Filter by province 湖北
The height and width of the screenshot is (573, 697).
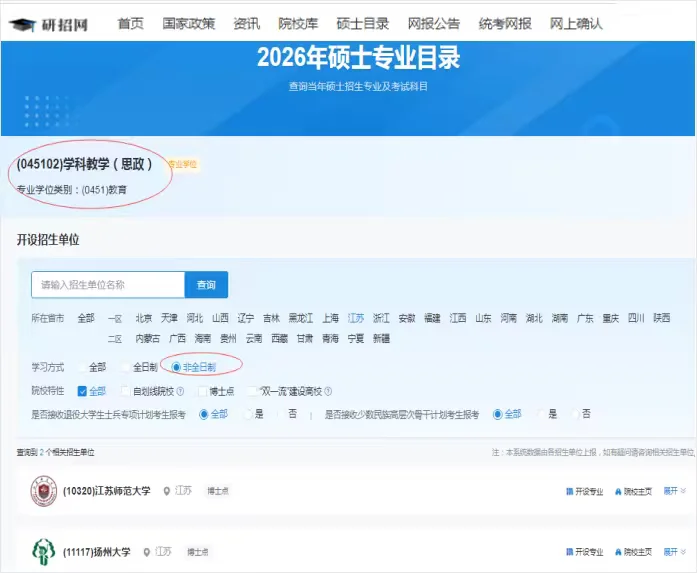tap(534, 318)
